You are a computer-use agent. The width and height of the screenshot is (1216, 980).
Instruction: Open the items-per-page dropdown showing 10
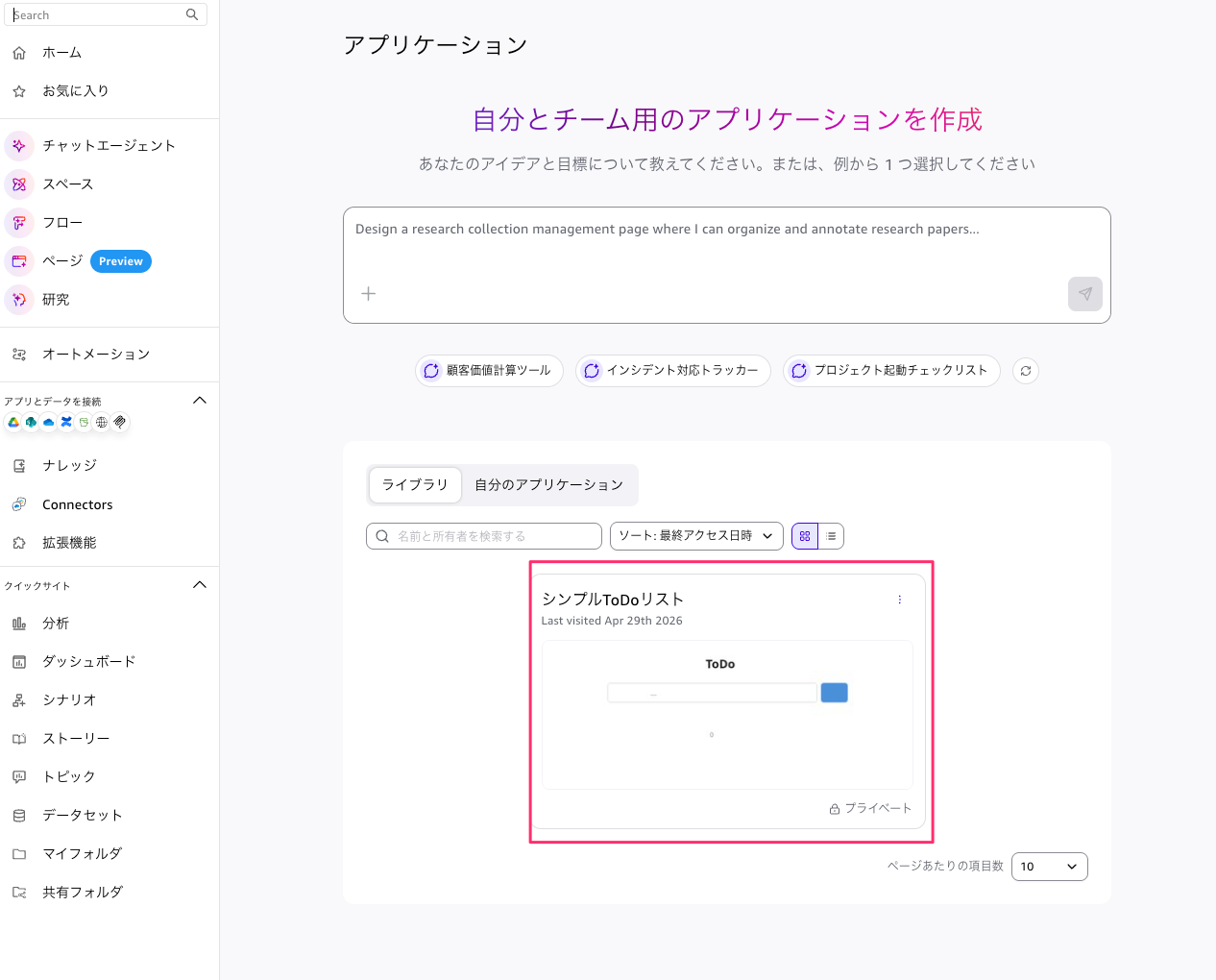pyautogui.click(x=1049, y=867)
